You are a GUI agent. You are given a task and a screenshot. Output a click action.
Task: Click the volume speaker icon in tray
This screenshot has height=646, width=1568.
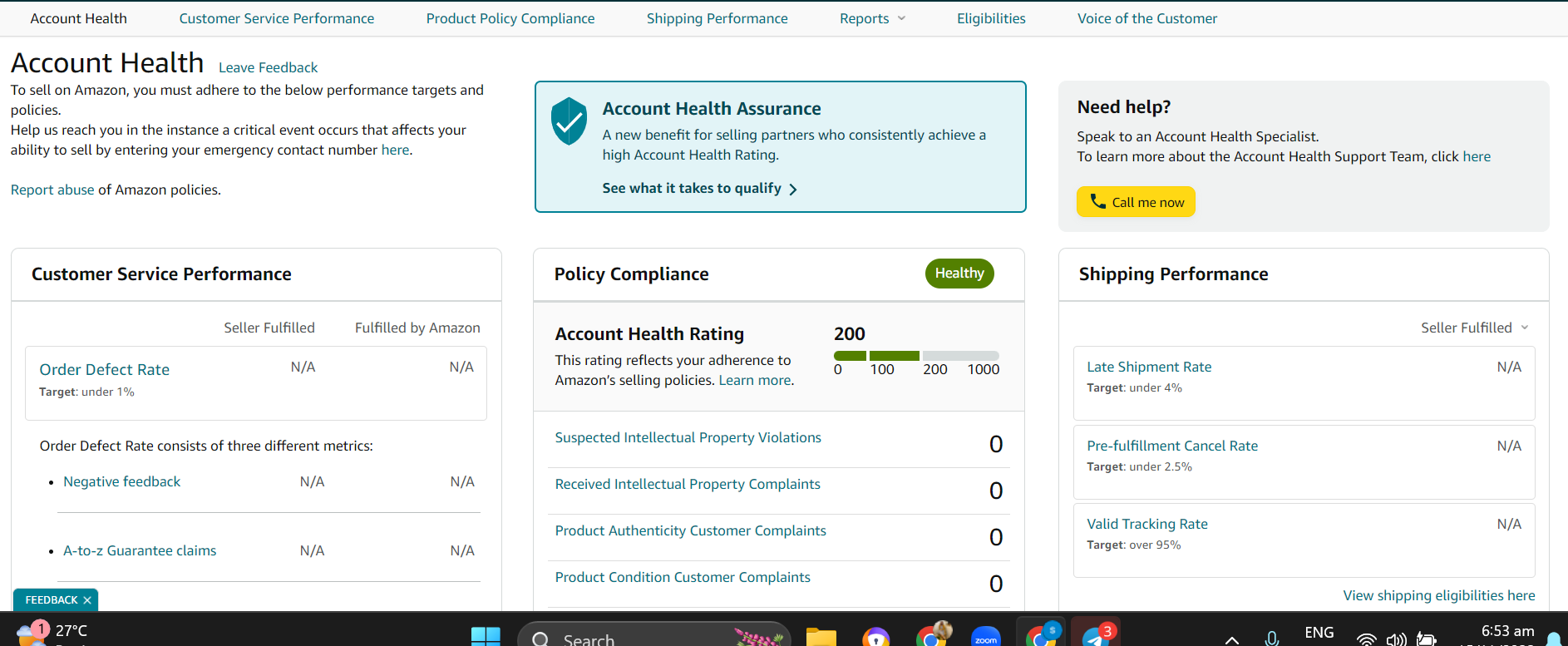coord(1396,639)
